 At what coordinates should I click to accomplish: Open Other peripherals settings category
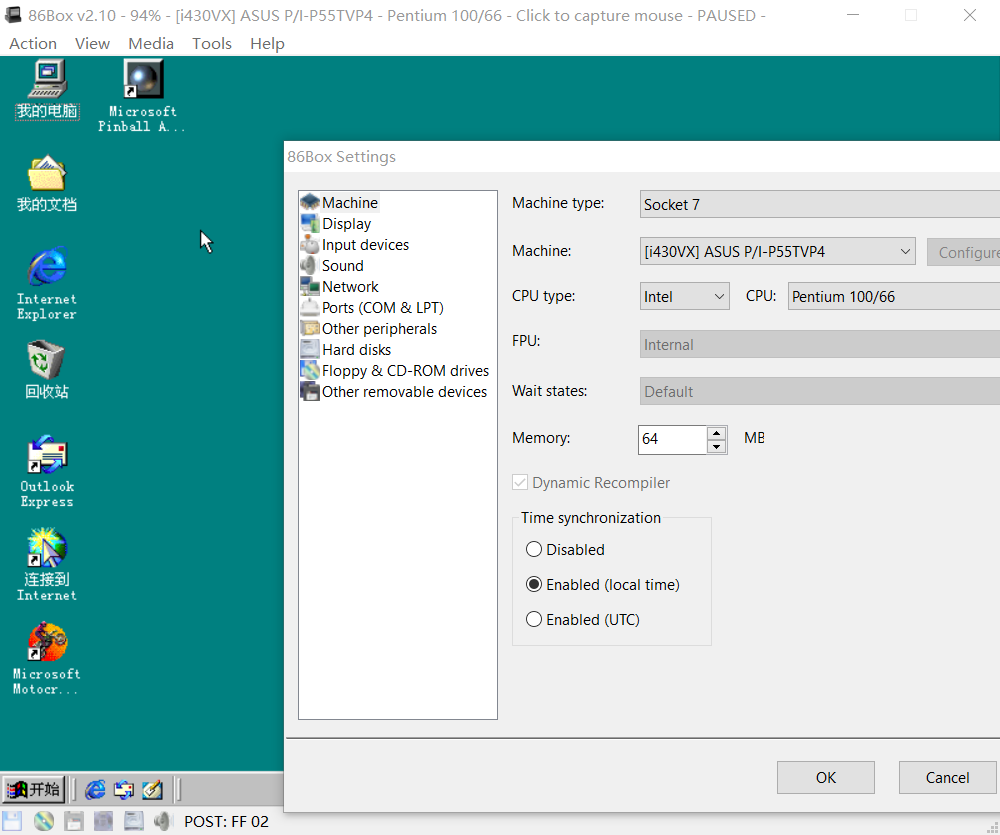(369, 329)
